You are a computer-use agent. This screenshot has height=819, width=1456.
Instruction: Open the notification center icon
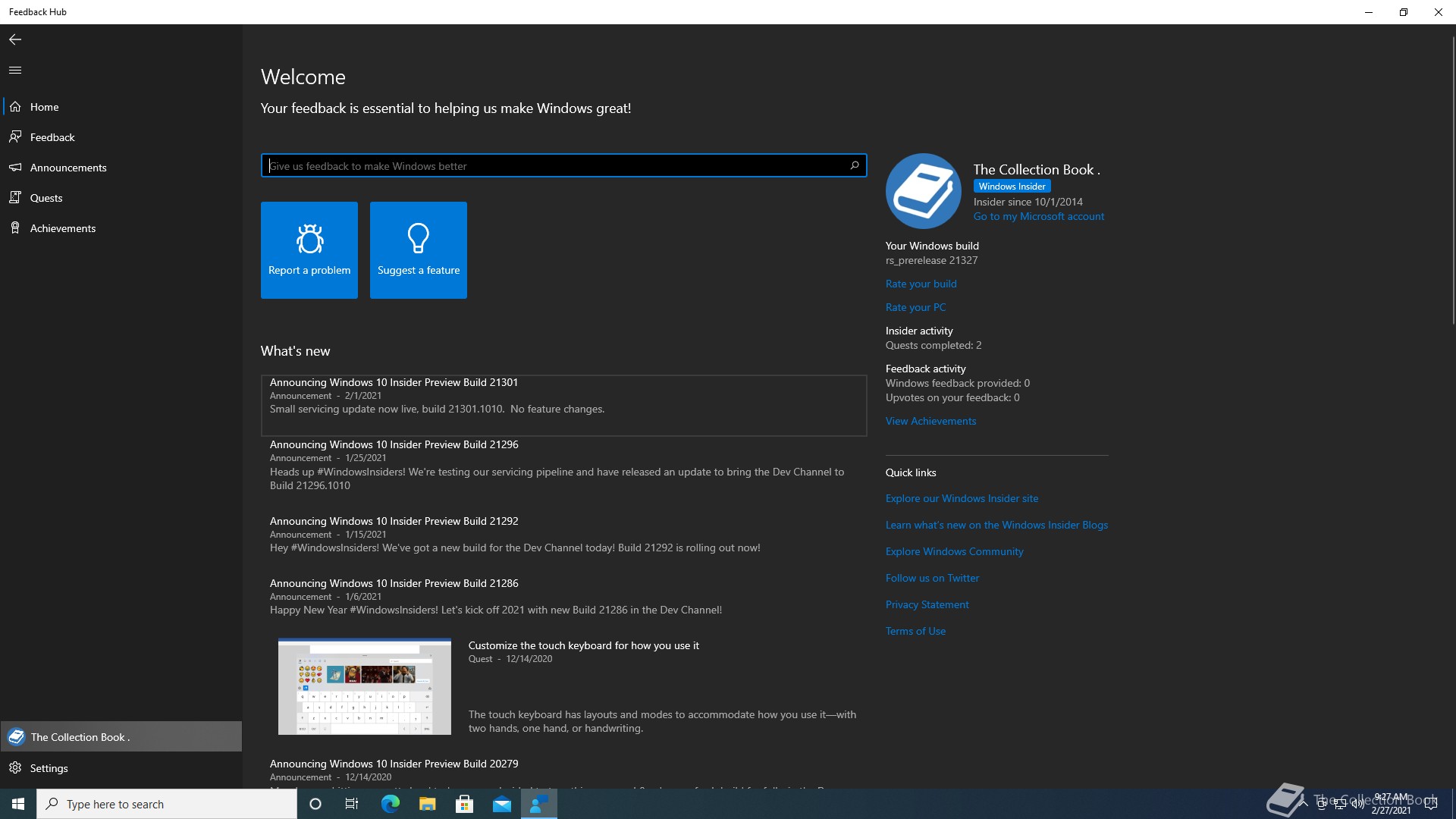pyautogui.click(x=1431, y=804)
